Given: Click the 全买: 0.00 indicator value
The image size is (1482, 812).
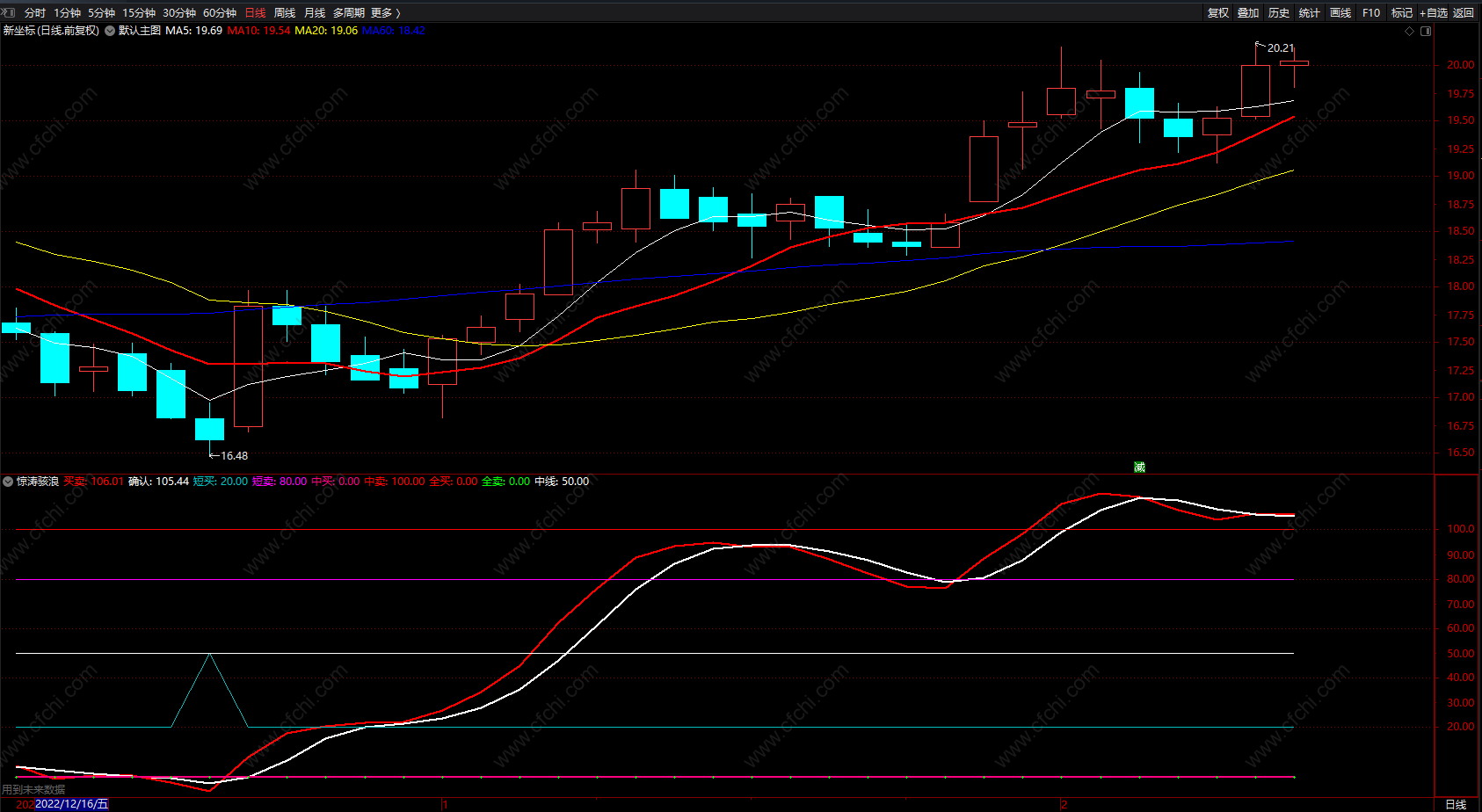Looking at the screenshot, I should tap(454, 482).
